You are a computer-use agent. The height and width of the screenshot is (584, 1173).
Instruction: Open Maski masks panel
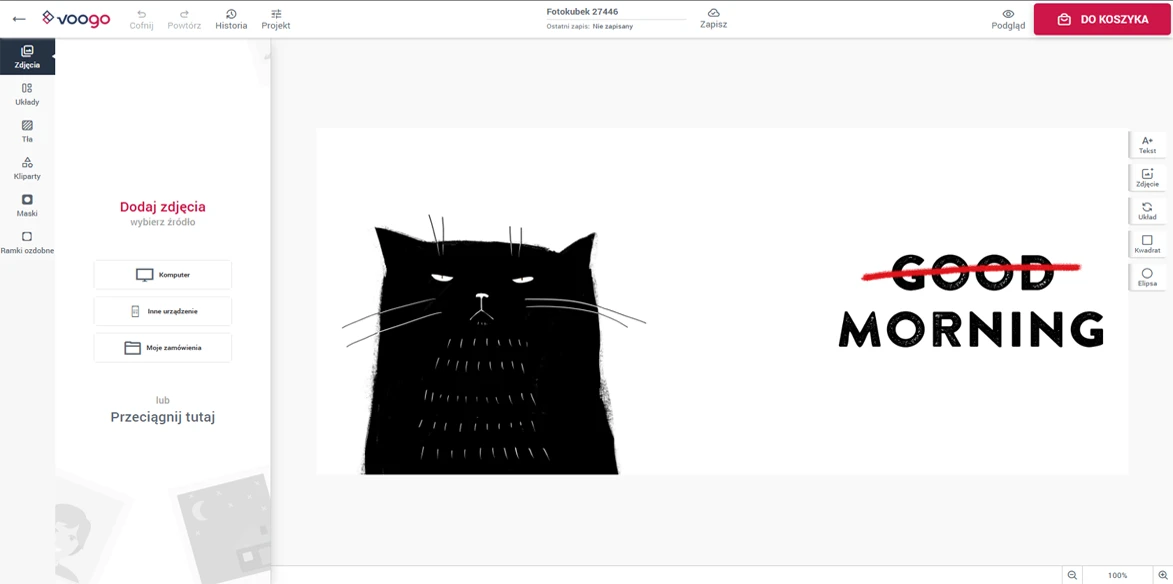[x=27, y=205]
